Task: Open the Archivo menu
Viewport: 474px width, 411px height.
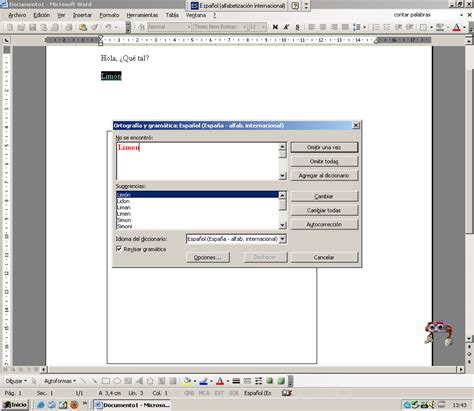Action: click(x=17, y=15)
